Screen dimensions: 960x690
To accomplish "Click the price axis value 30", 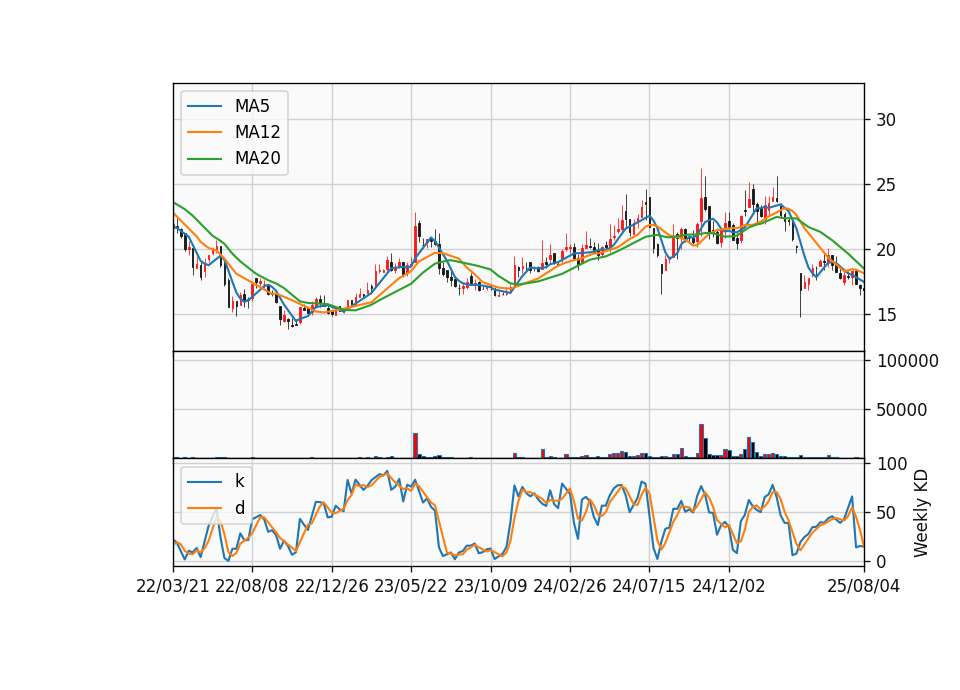I will [x=886, y=120].
